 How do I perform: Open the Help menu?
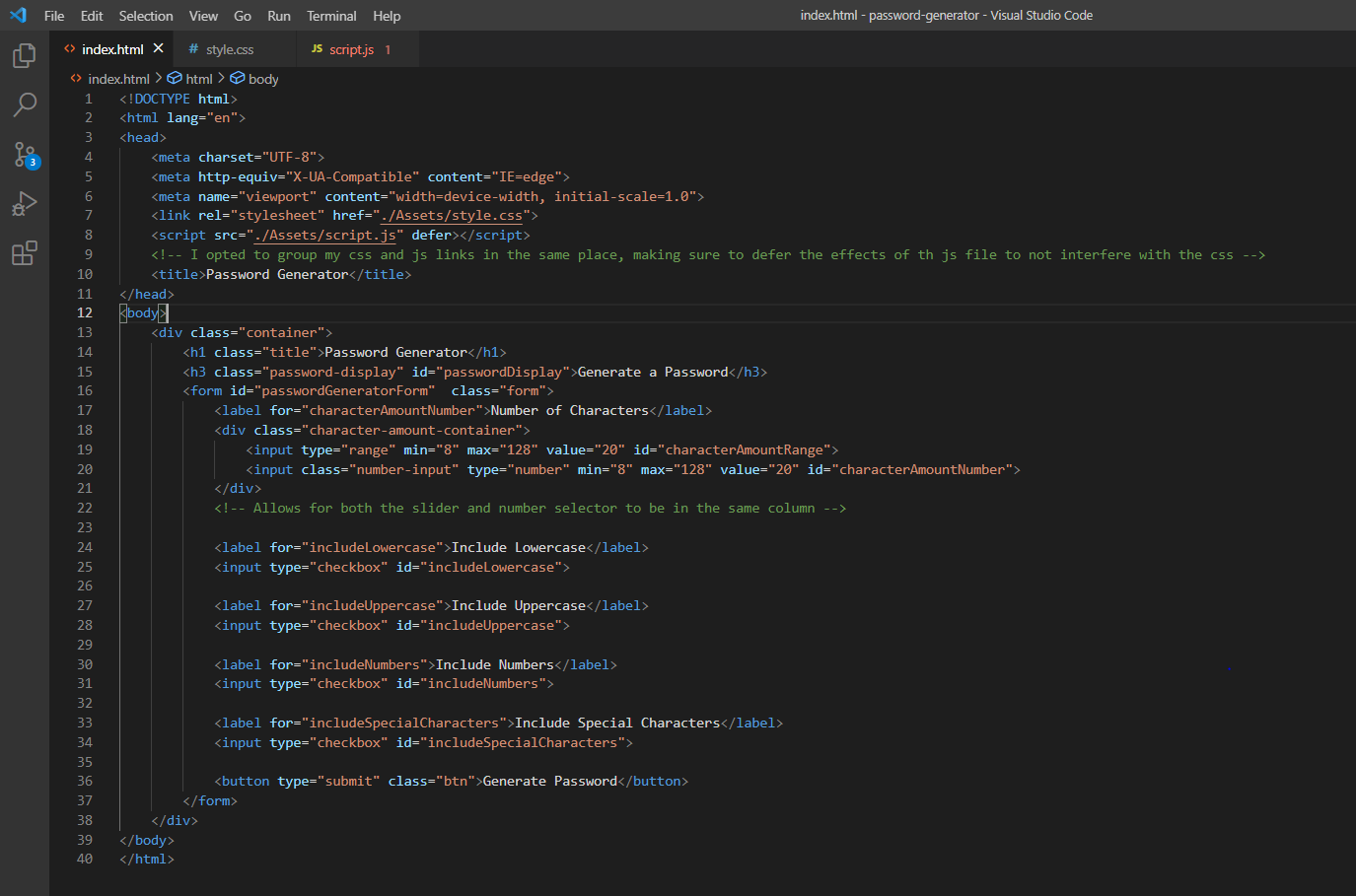(x=387, y=15)
